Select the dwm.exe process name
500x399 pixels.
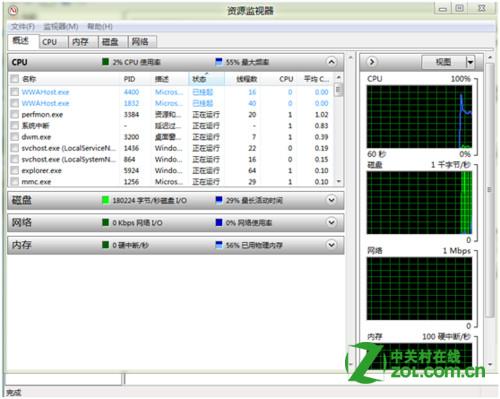(36, 137)
